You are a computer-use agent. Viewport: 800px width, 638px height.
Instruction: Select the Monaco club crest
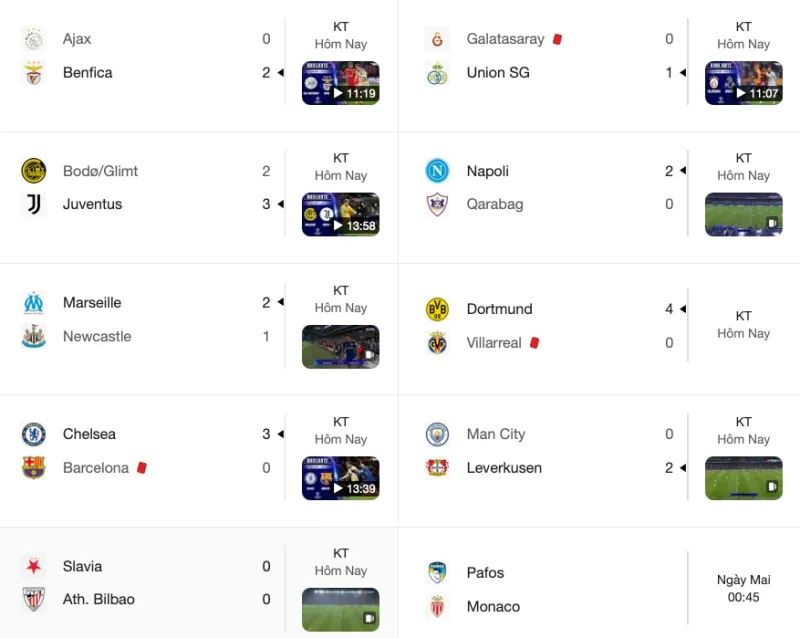pyautogui.click(x=437, y=606)
